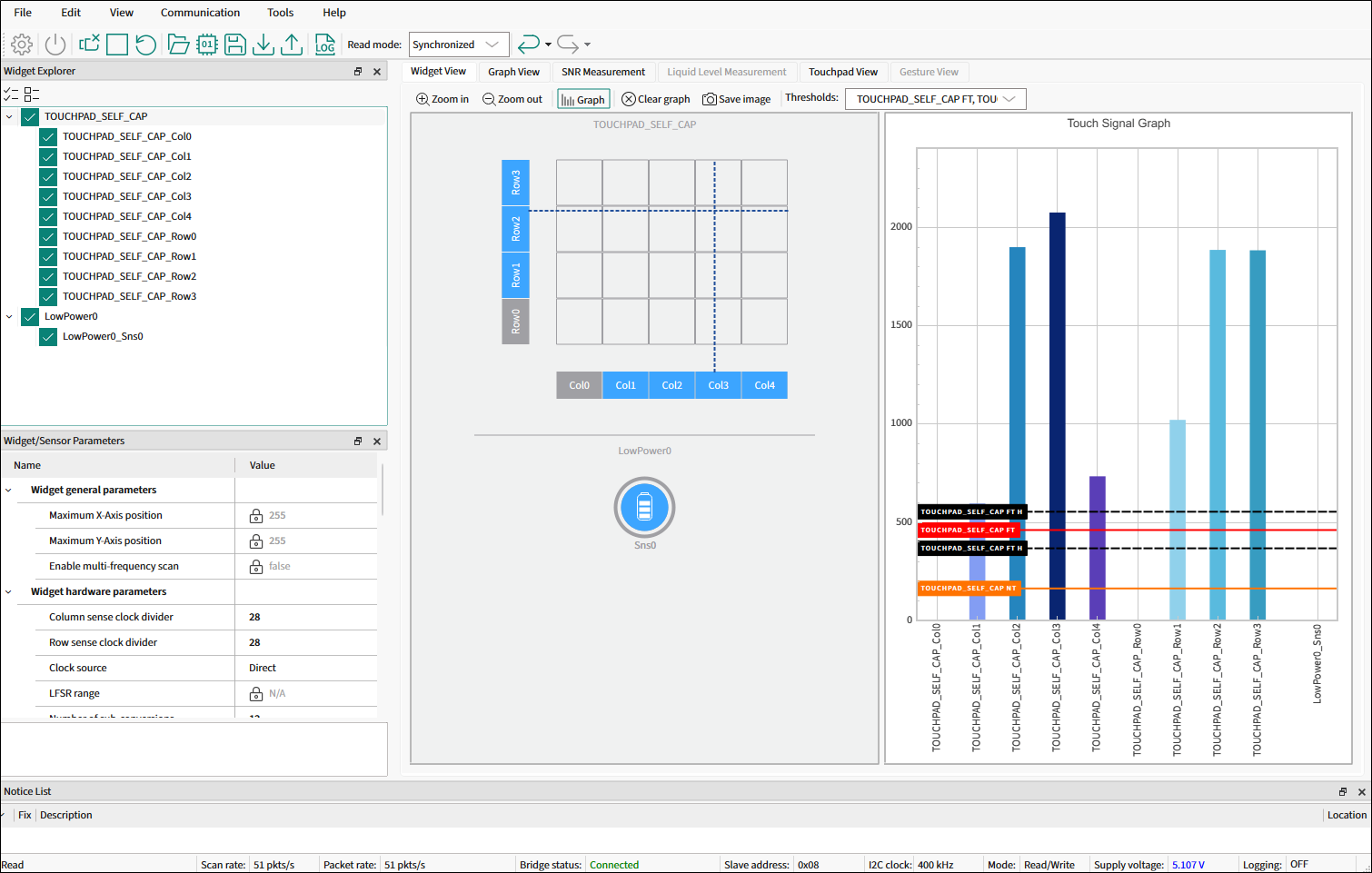Collapse the Widget general parameters group
Image resolution: width=1372 pixels, height=873 pixels.
pos(9,491)
